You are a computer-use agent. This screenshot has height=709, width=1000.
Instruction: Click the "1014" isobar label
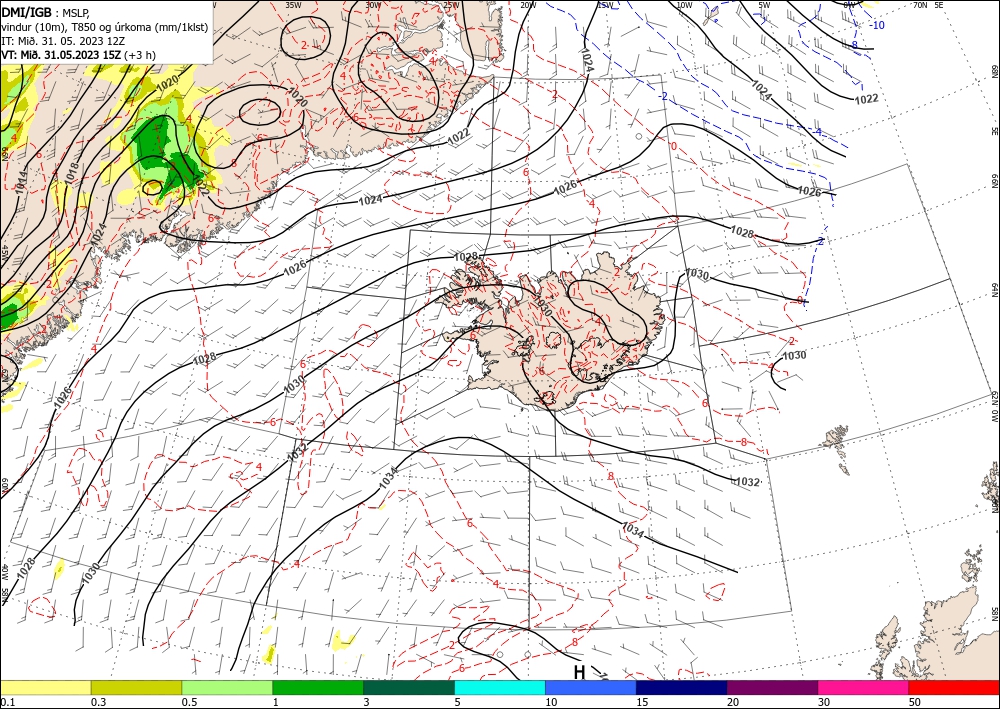22,182
